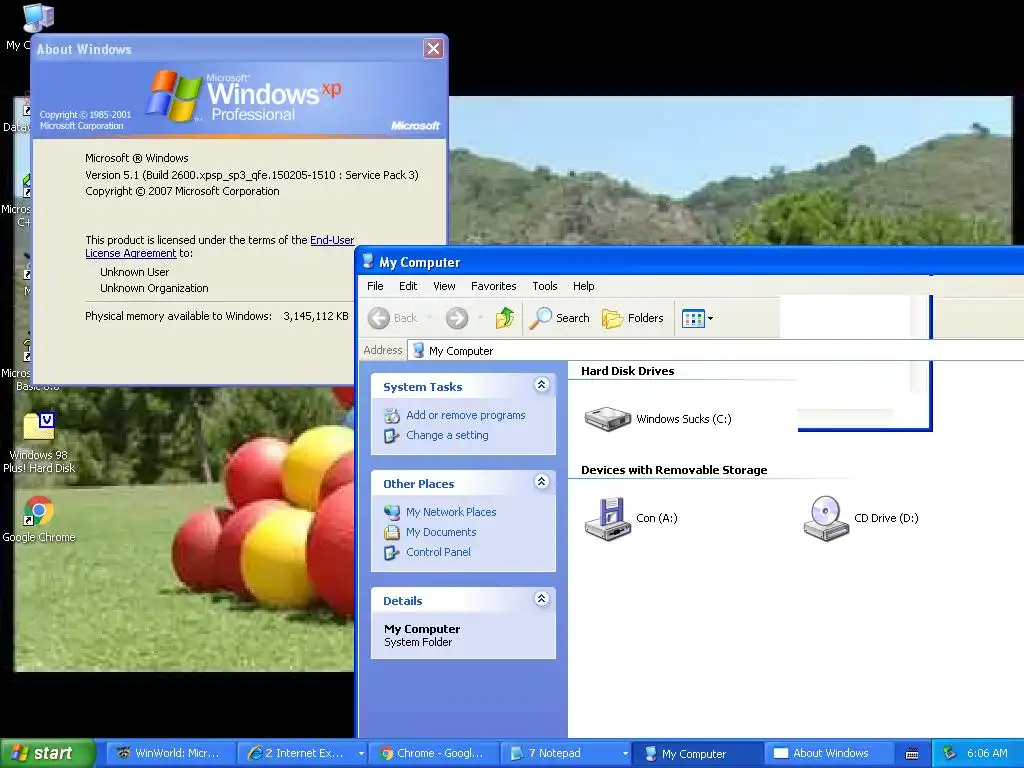Open the View menu
Screen dimensions: 1024x768
coord(444,286)
